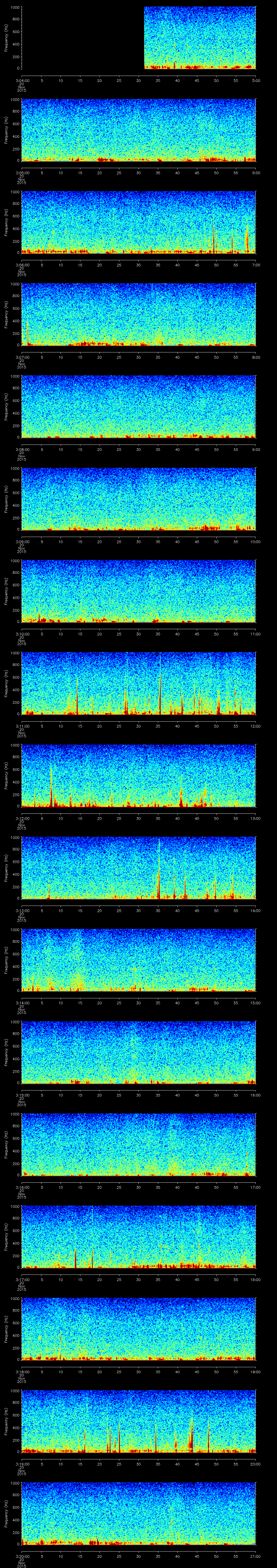Click the 3:08:00 start time label
Screen dimensions: 277x1568
pos(22,449)
